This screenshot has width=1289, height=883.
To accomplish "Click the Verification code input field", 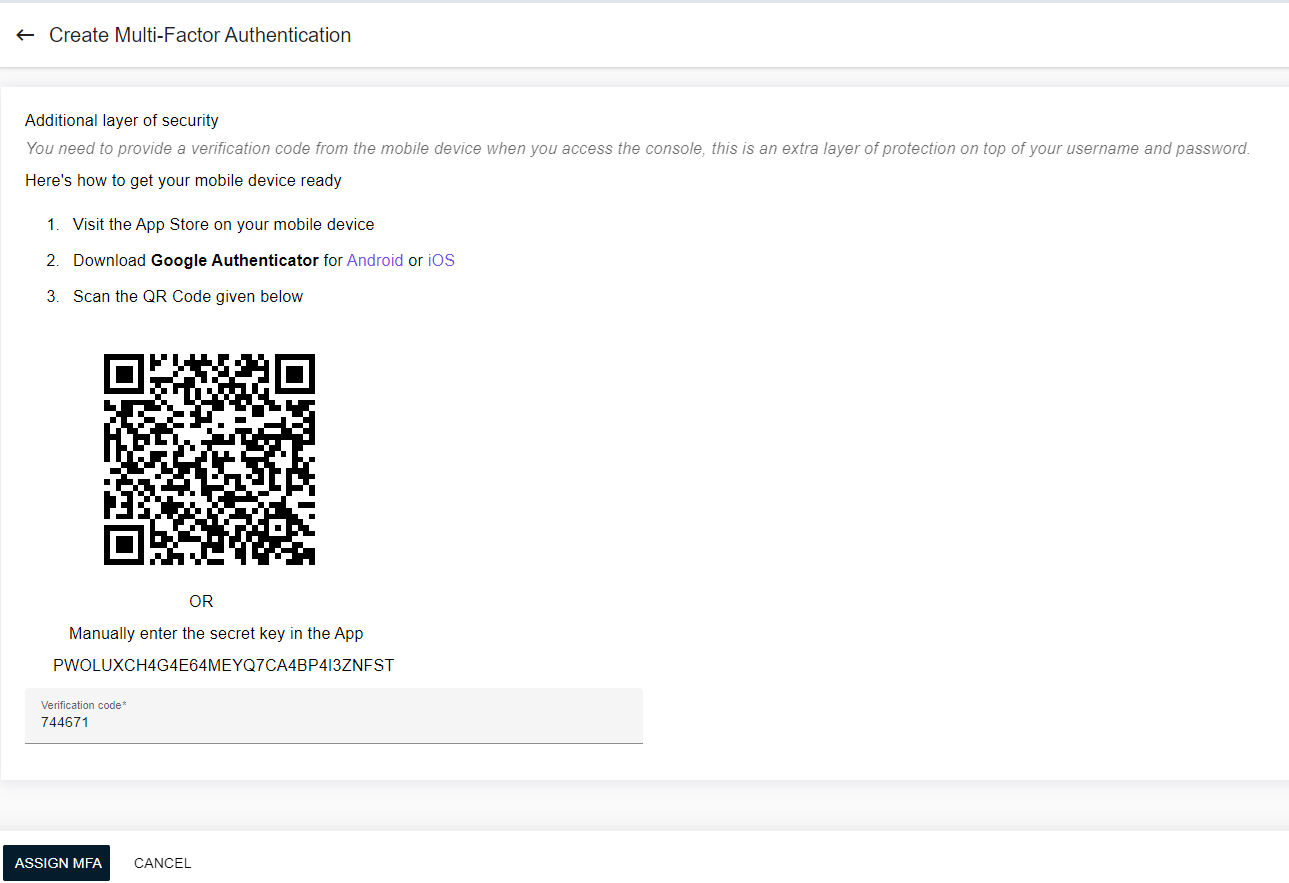I will pyautogui.click(x=334, y=716).
